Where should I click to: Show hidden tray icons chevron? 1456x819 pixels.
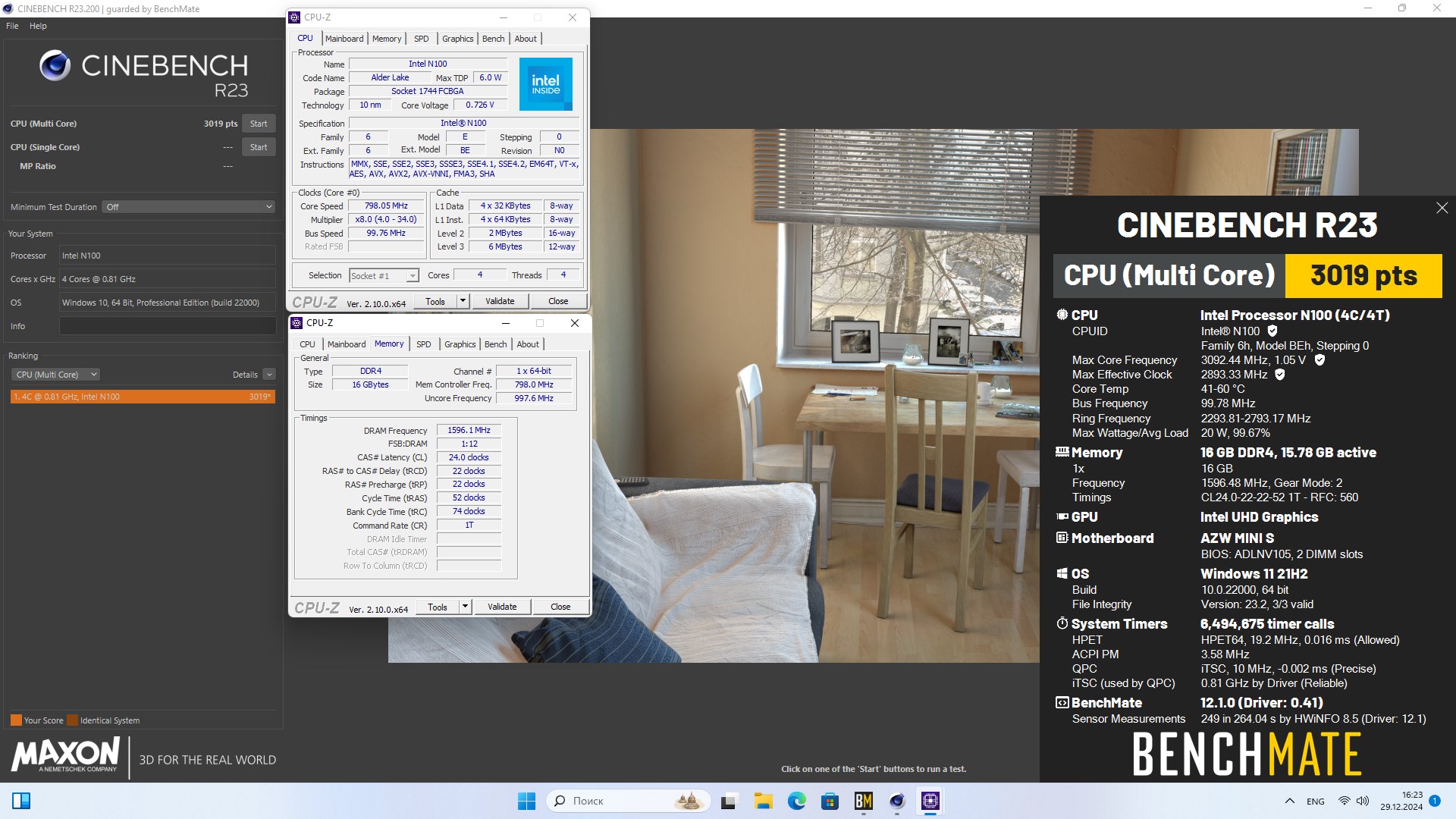(1289, 801)
